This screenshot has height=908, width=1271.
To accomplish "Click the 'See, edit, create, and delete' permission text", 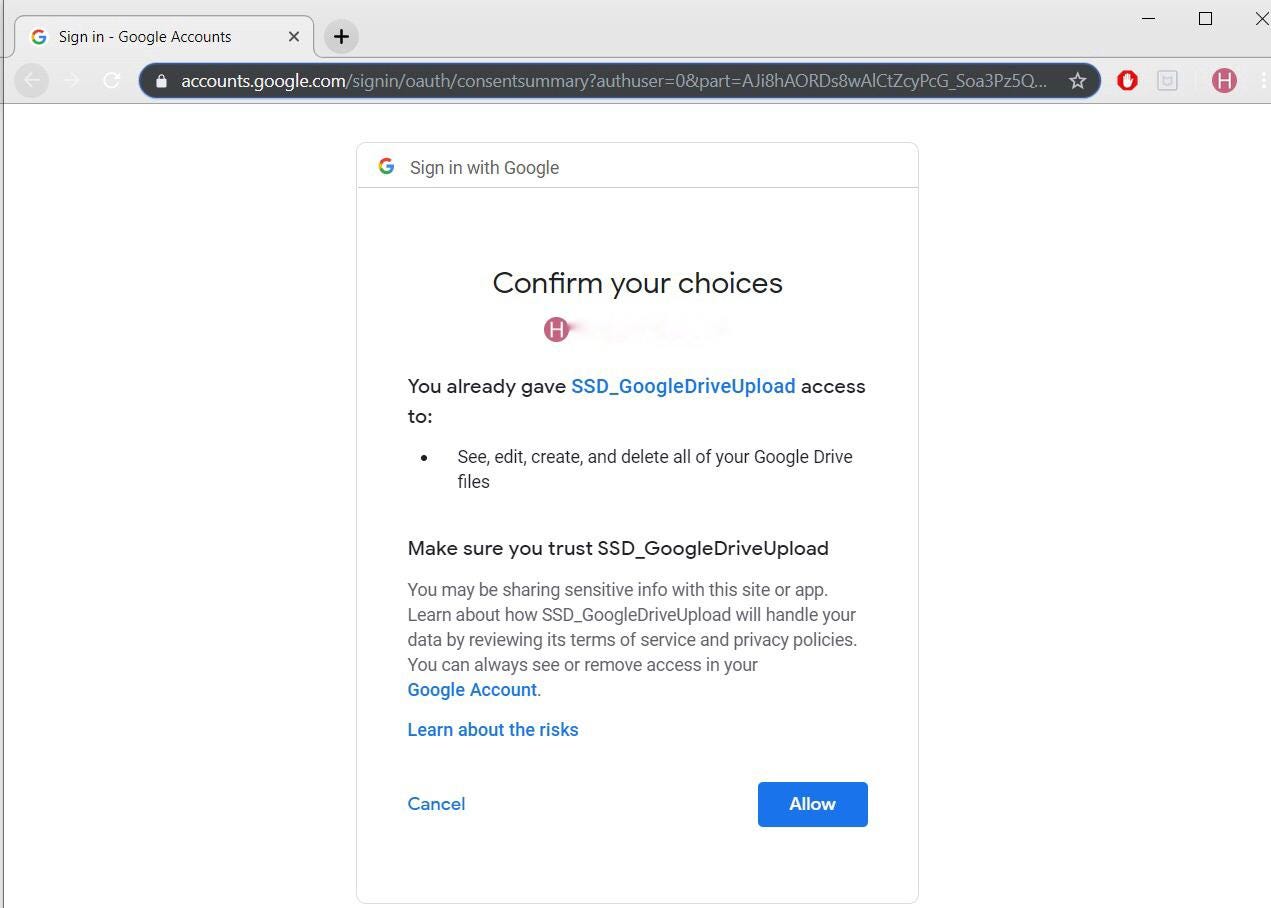I will click(x=655, y=469).
